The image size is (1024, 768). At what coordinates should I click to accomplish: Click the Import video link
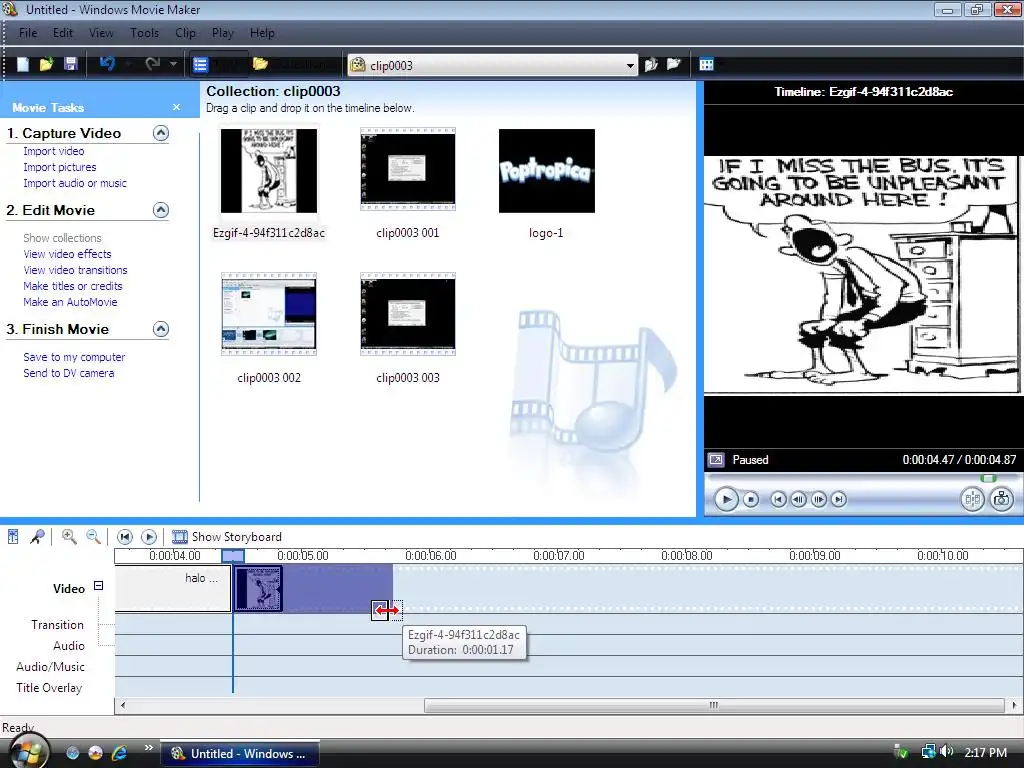[54, 151]
